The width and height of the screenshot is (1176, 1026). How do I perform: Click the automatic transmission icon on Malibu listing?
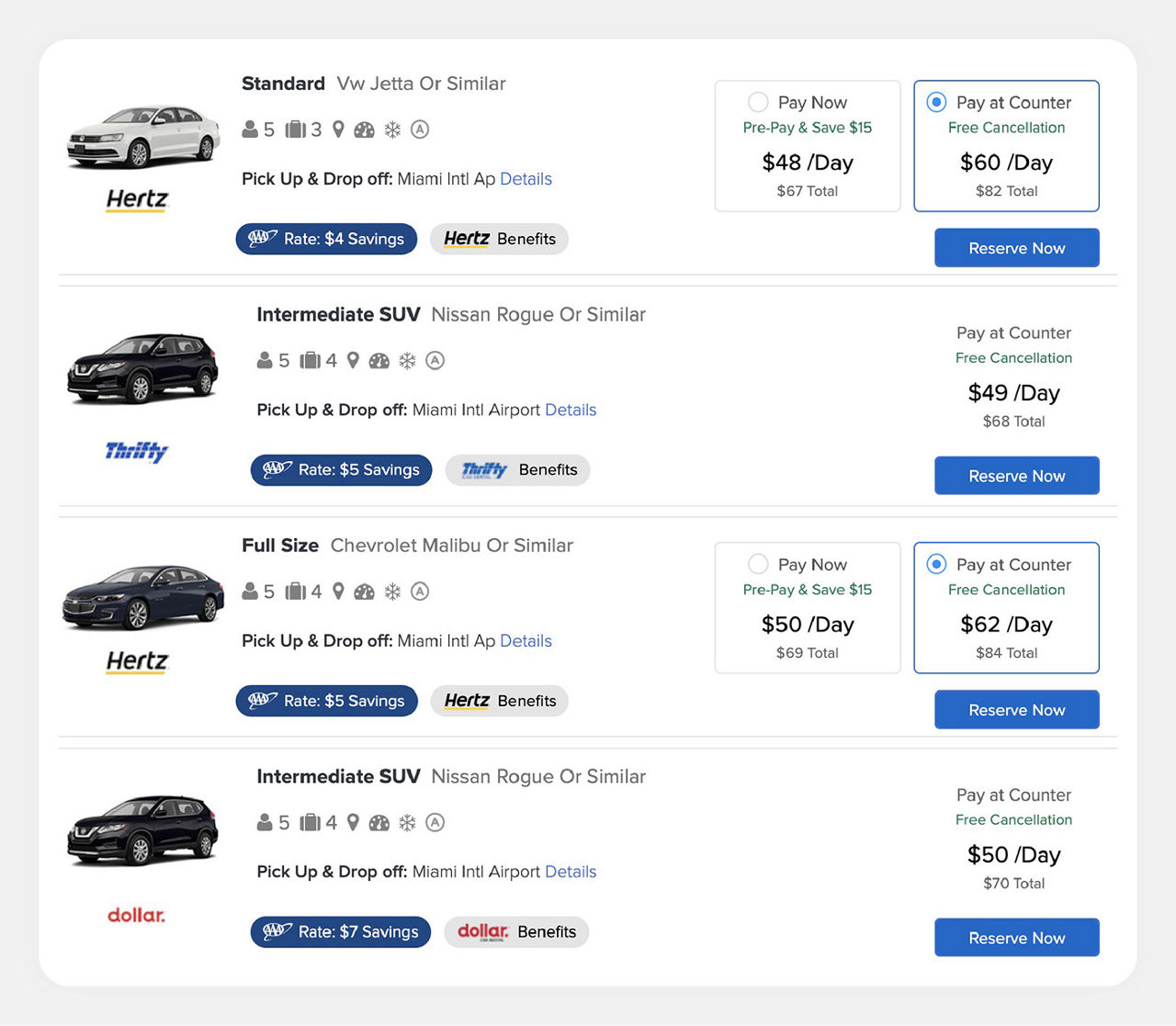pos(420,592)
